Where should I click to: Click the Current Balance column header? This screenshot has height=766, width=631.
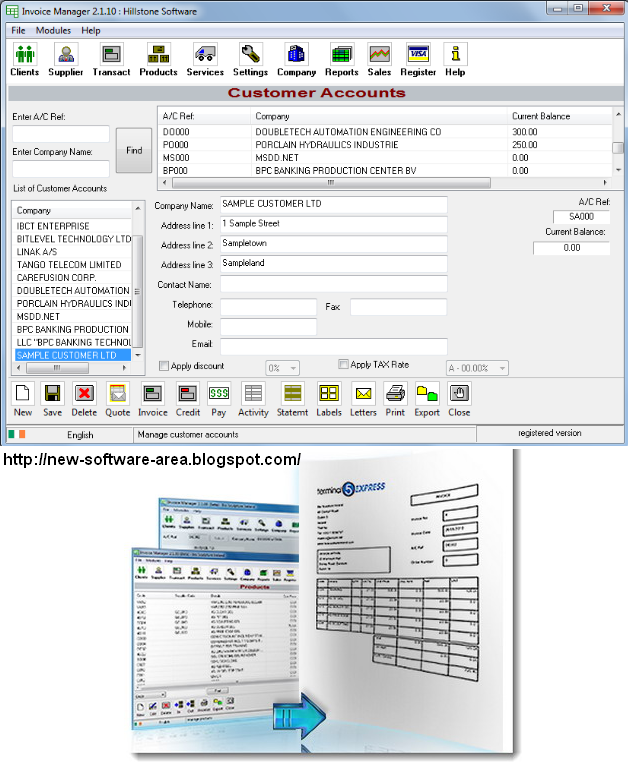pyautogui.click(x=559, y=116)
